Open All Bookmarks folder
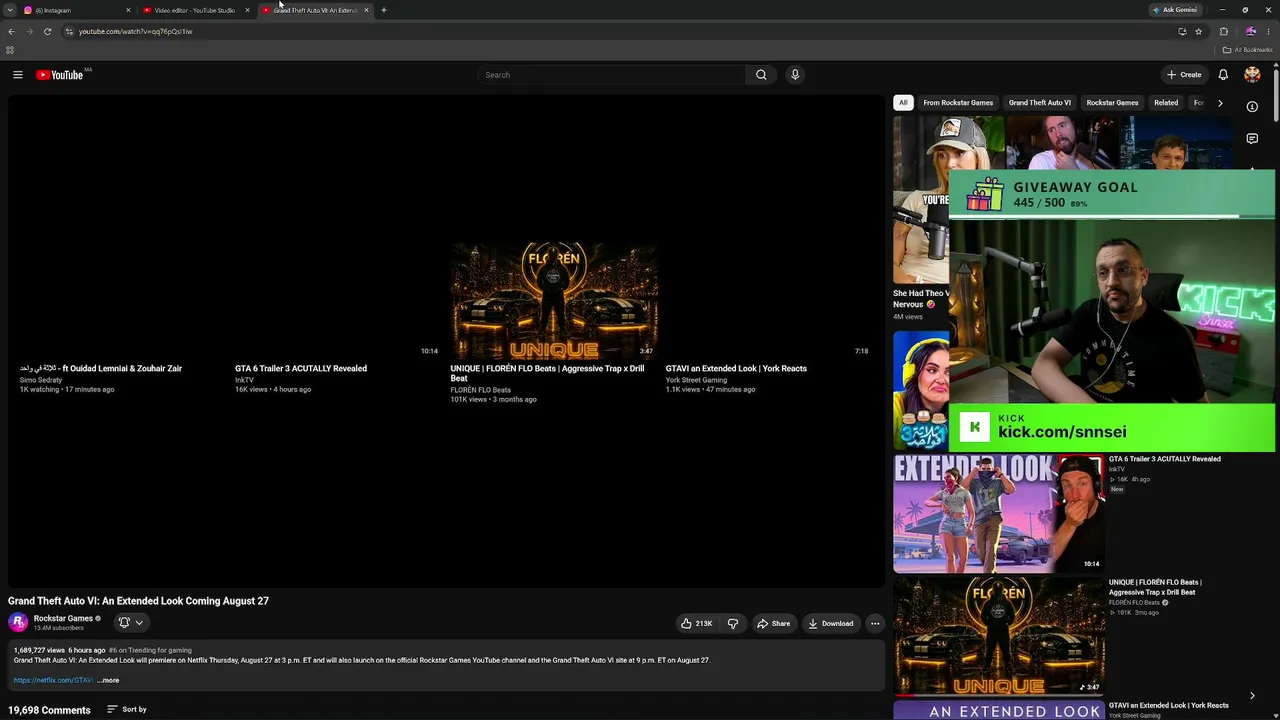Image resolution: width=1280 pixels, height=720 pixels. point(1247,50)
